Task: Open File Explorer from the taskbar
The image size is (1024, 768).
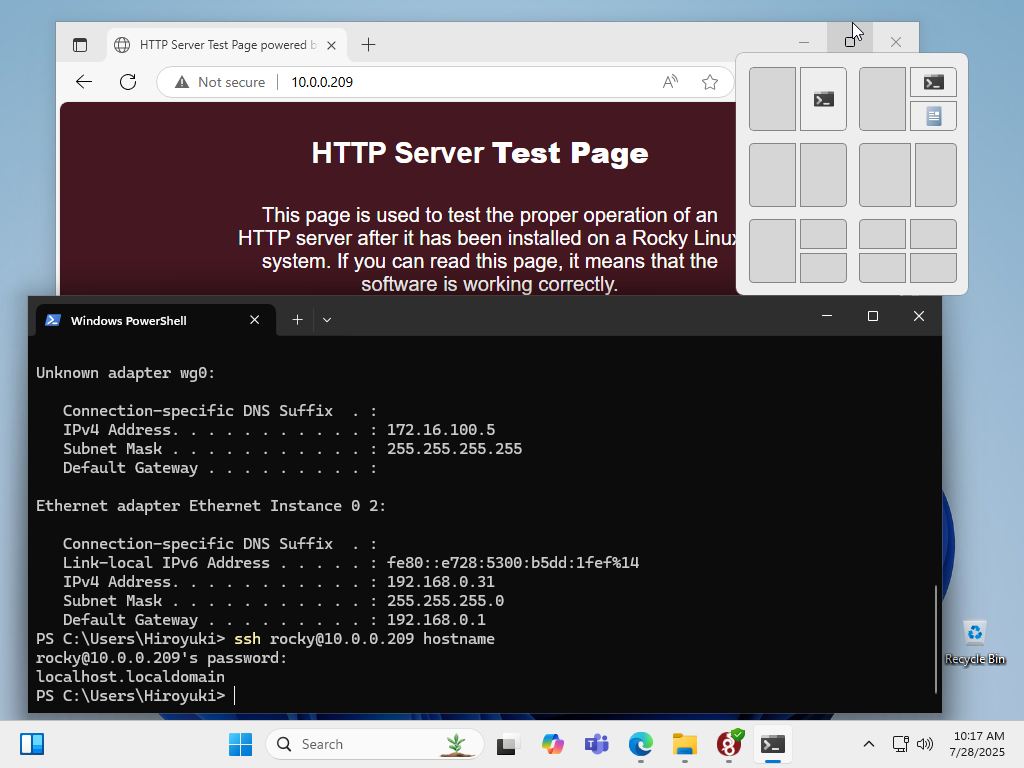Action: click(x=684, y=744)
